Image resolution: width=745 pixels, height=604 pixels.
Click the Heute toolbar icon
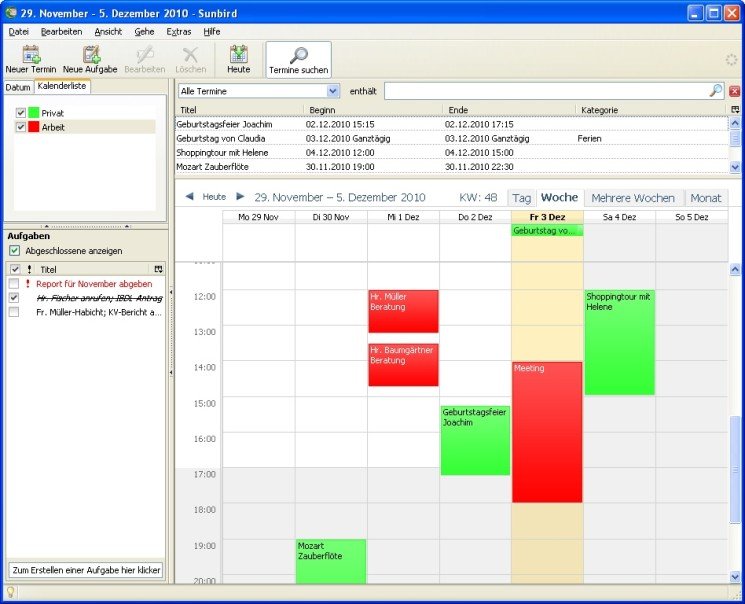click(x=239, y=55)
